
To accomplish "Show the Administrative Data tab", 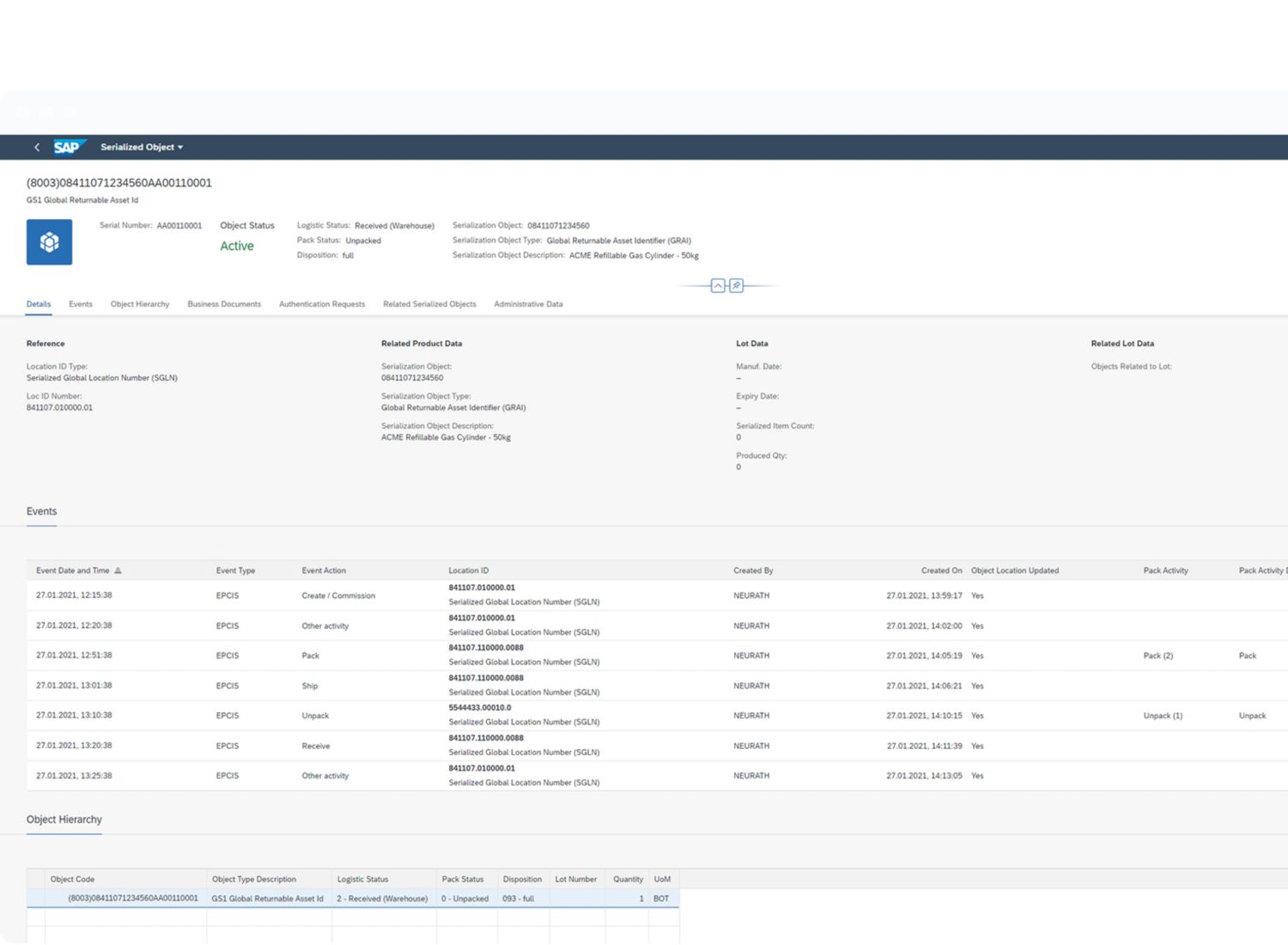I will pyautogui.click(x=528, y=304).
